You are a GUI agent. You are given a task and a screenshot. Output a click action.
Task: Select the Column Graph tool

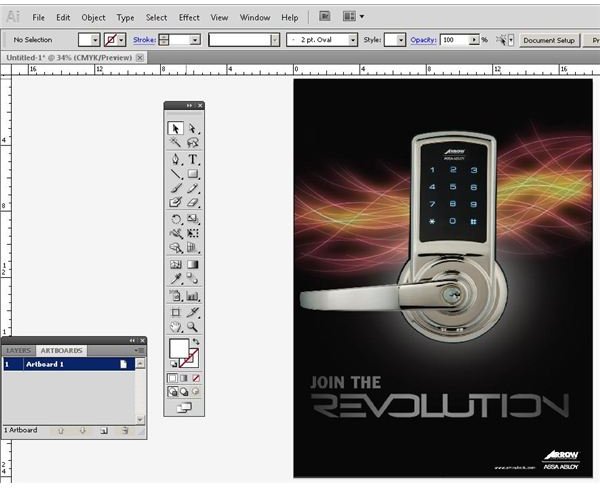tap(192, 295)
